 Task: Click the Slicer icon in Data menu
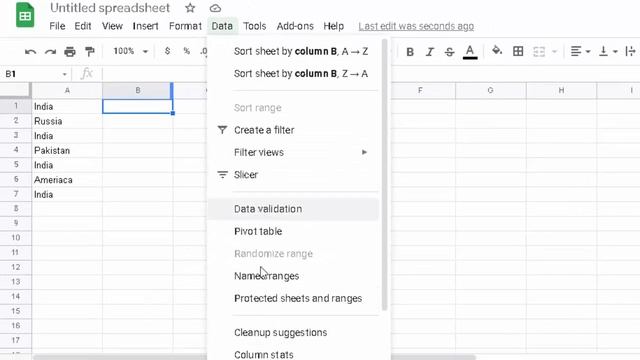(x=222, y=175)
